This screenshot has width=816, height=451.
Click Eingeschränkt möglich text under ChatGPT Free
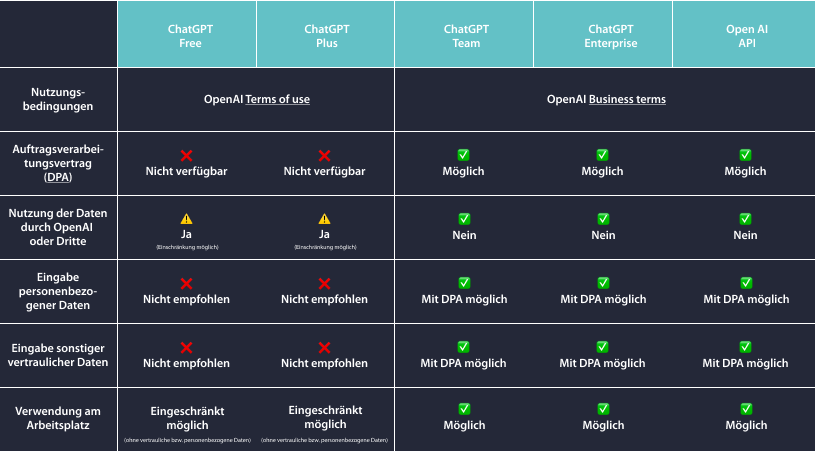[187, 418]
